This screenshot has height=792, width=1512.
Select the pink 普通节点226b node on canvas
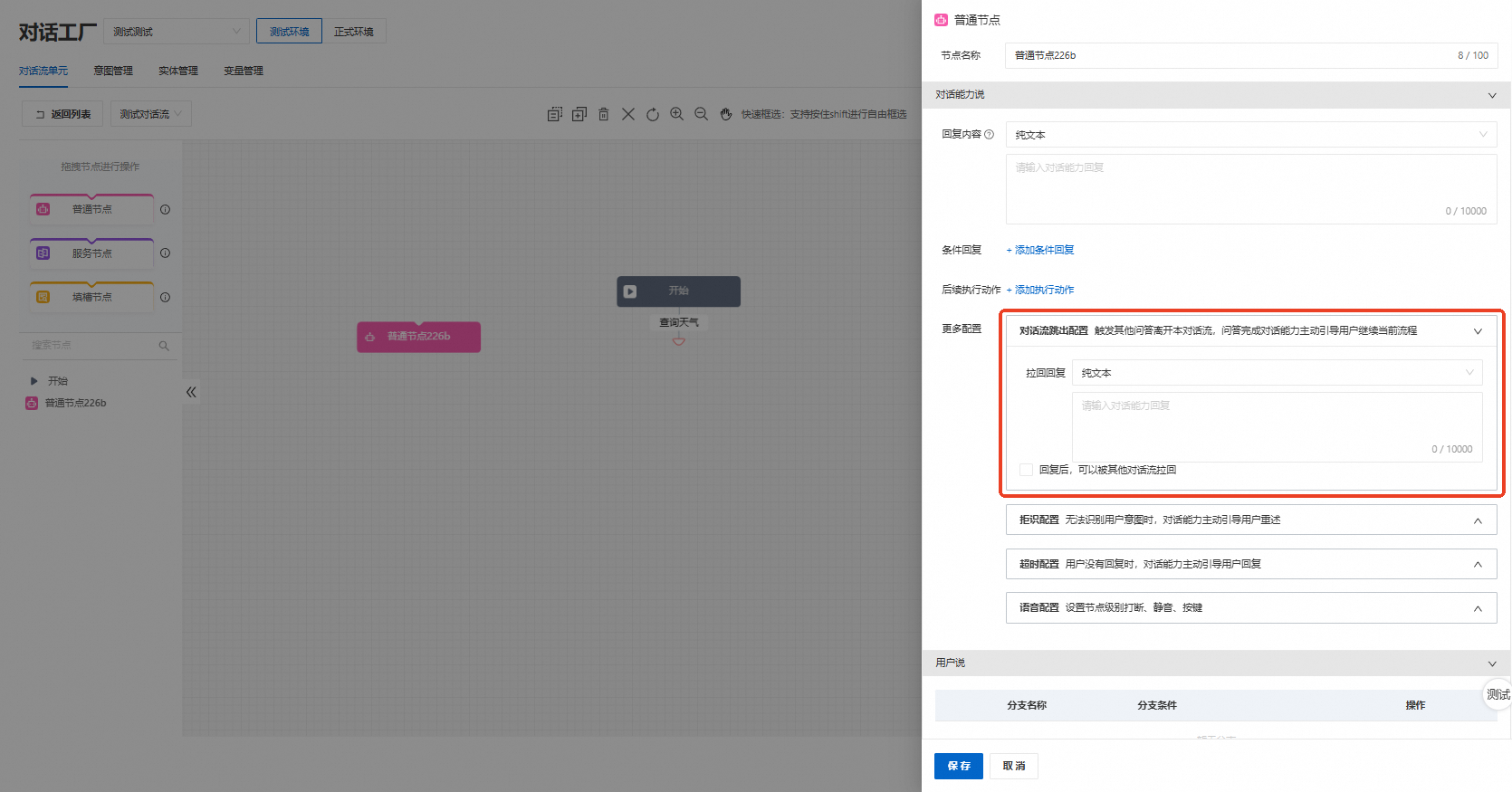(x=418, y=337)
